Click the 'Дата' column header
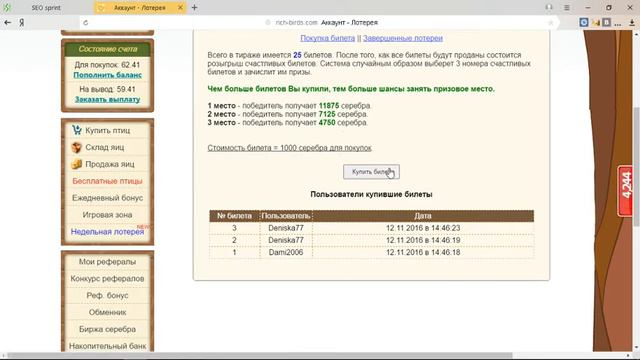640x360 pixels. [x=423, y=216]
